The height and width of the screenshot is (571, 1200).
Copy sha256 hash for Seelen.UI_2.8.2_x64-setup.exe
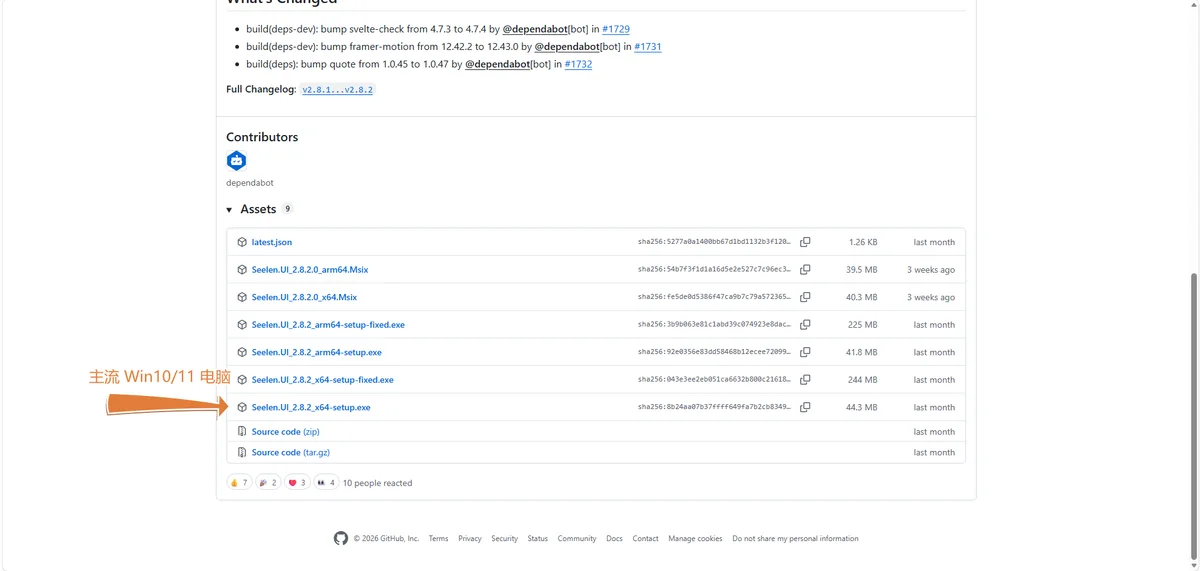[x=805, y=407]
